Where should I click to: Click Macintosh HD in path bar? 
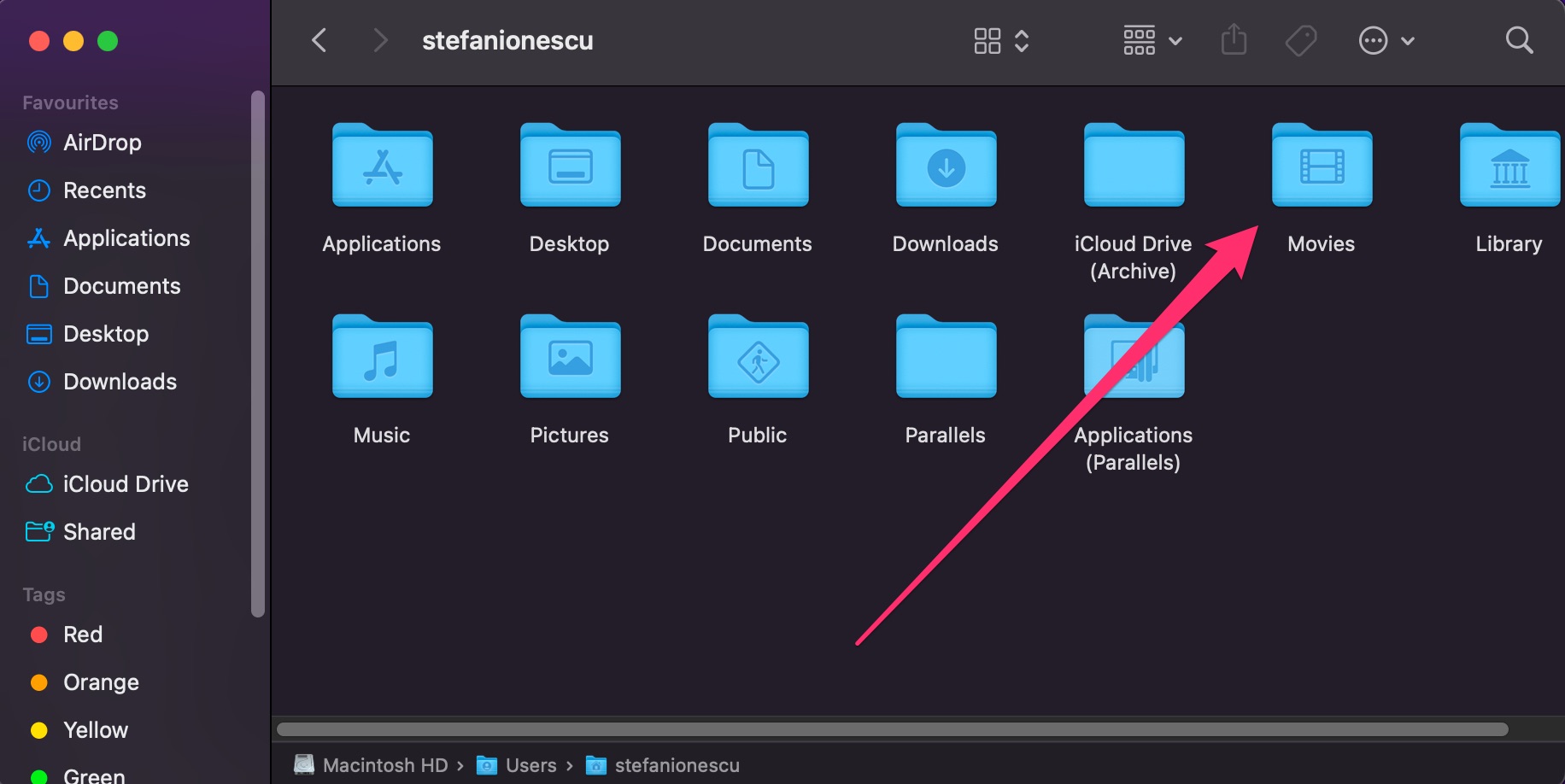[384, 765]
